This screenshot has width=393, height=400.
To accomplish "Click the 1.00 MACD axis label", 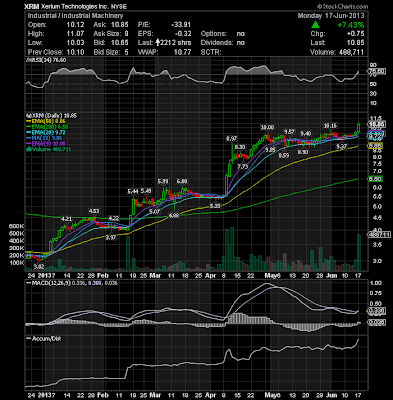I will (x=376, y=283).
